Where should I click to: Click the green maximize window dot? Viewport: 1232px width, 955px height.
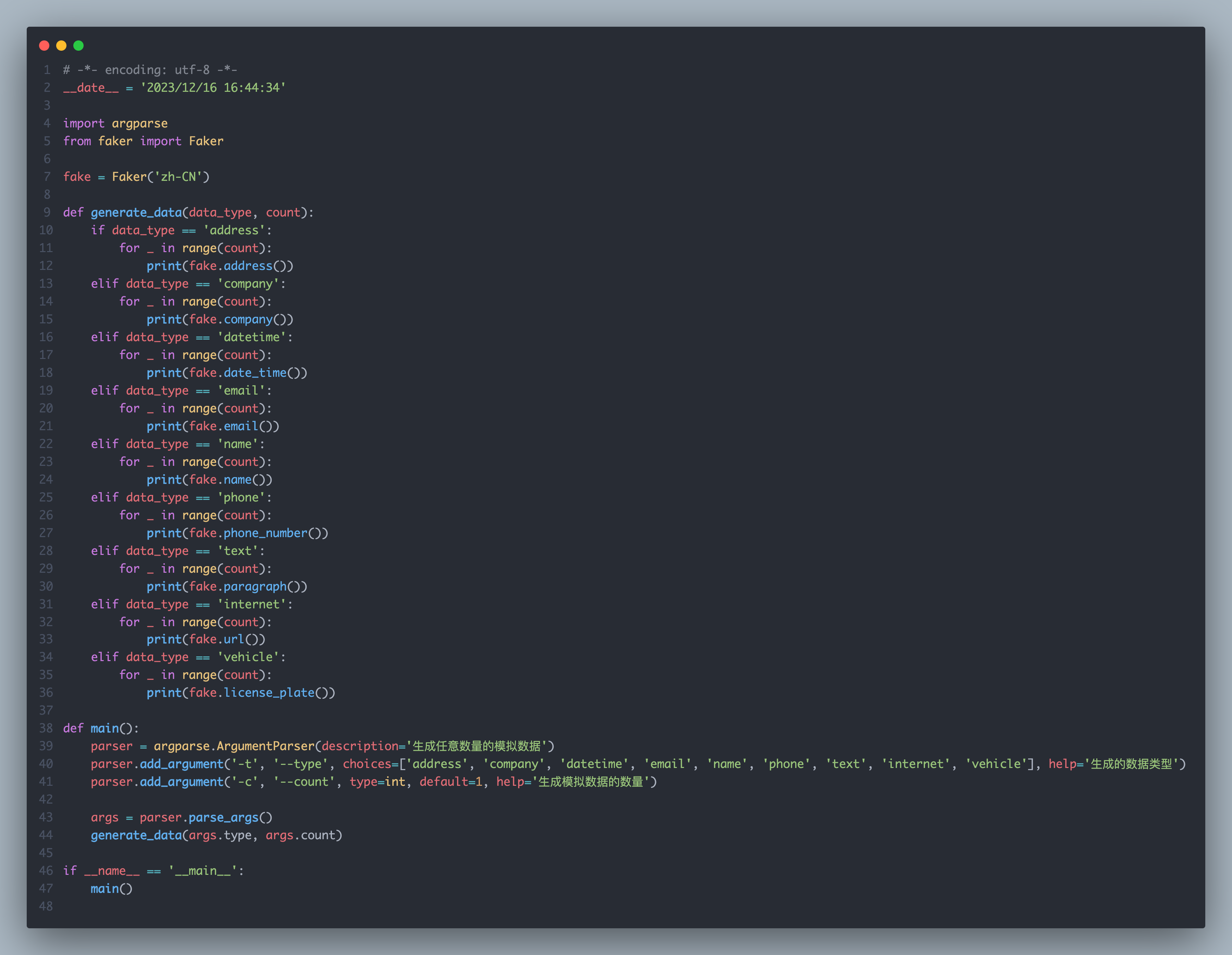click(x=78, y=46)
